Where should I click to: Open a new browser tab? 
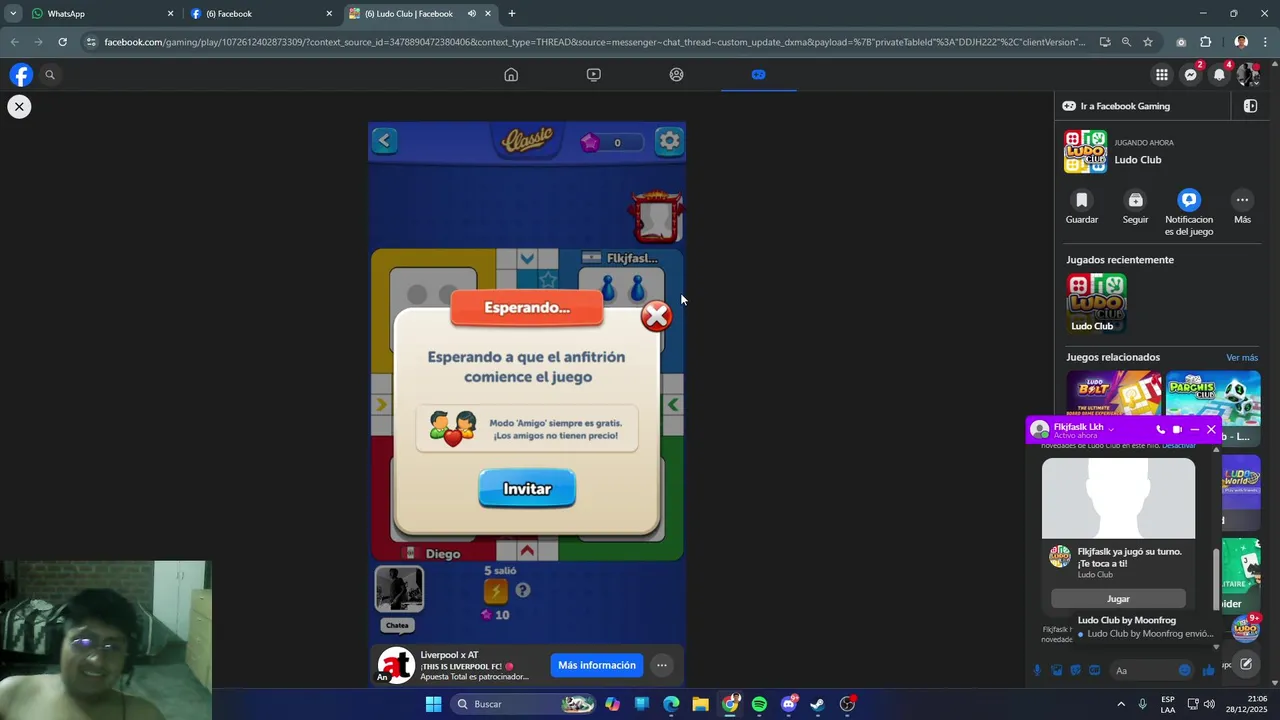512,14
